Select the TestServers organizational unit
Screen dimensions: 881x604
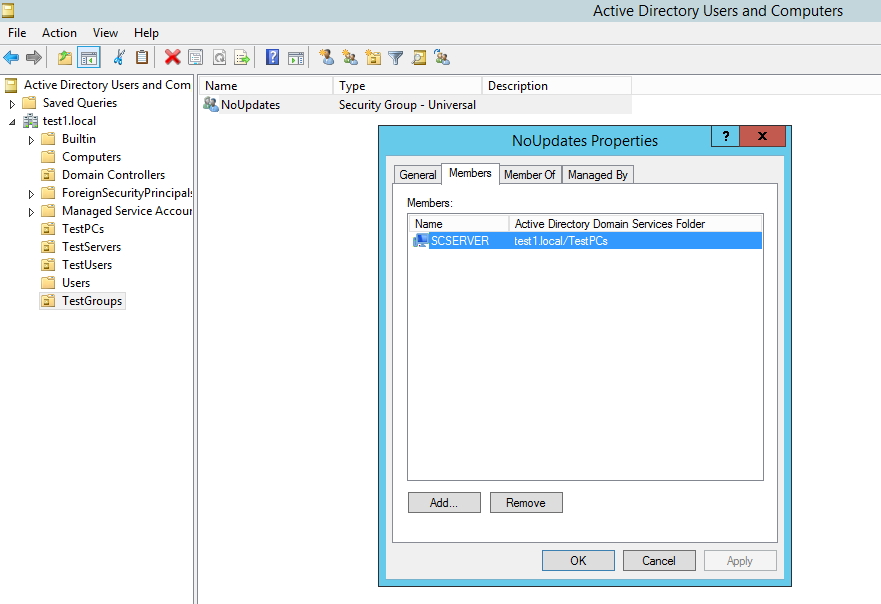92,247
